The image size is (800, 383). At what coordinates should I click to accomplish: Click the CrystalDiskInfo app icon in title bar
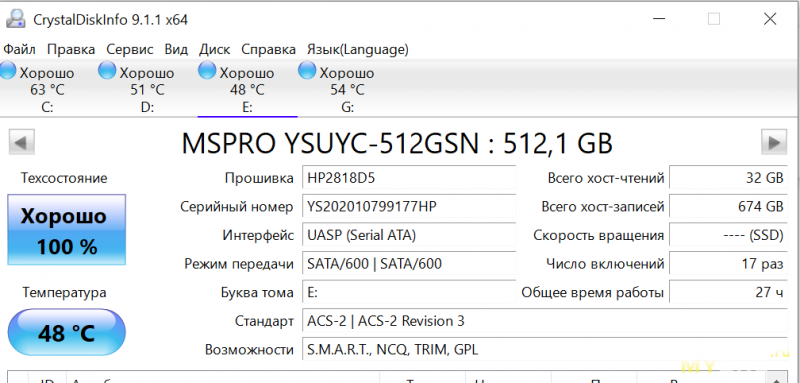click(x=14, y=19)
